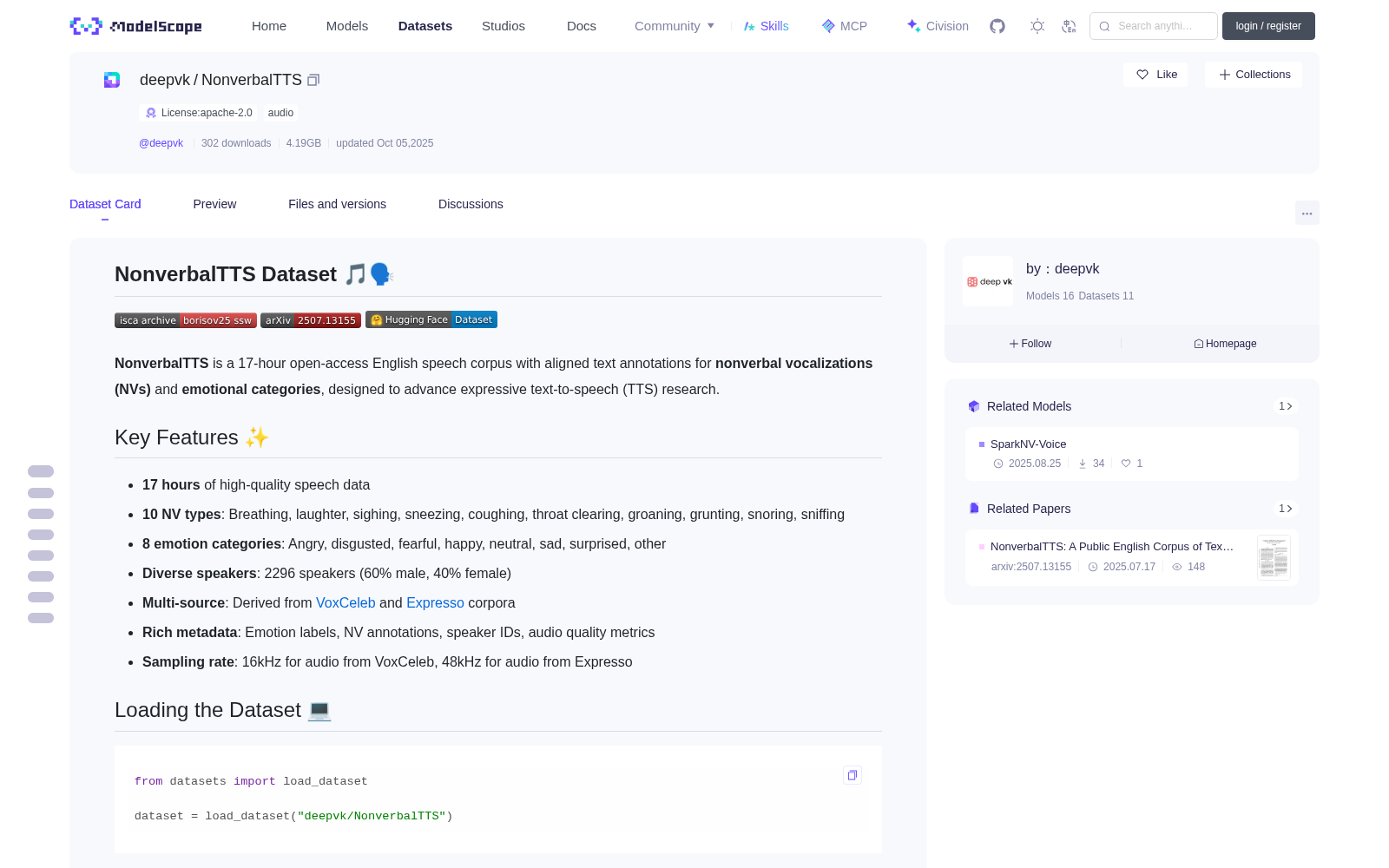Click the 4.19GB size text
The image size is (1389, 868).
tap(304, 143)
